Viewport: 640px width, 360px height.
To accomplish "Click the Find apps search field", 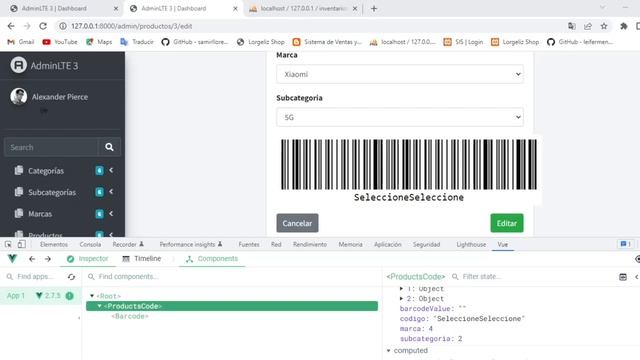I will (35, 277).
